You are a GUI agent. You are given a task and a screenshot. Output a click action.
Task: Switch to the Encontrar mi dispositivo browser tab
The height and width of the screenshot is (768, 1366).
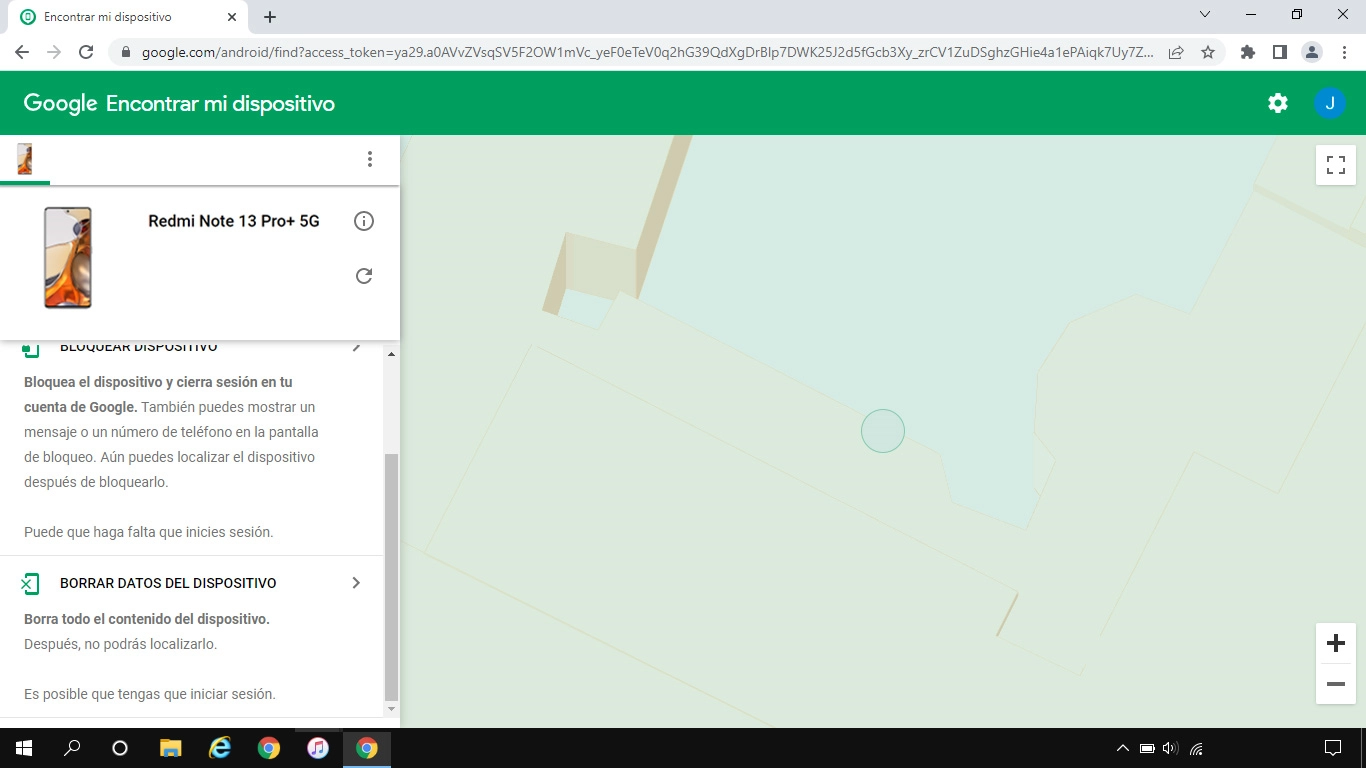pos(120,16)
